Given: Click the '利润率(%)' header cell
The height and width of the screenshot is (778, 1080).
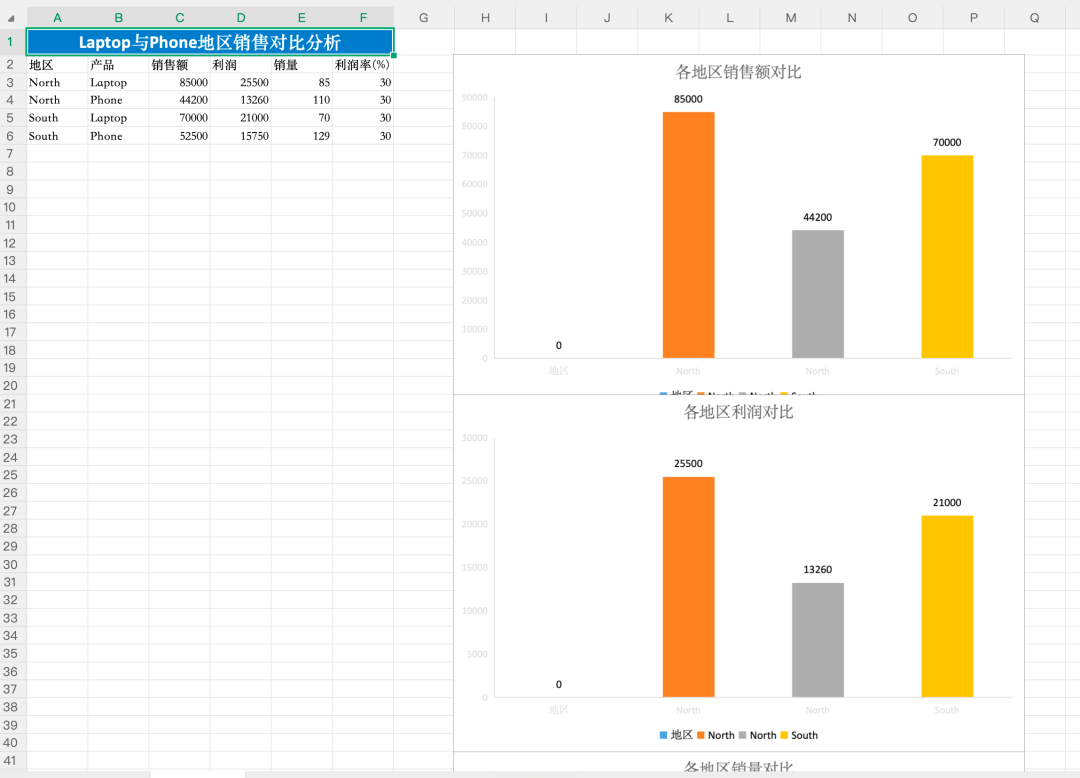Looking at the screenshot, I should [363, 65].
